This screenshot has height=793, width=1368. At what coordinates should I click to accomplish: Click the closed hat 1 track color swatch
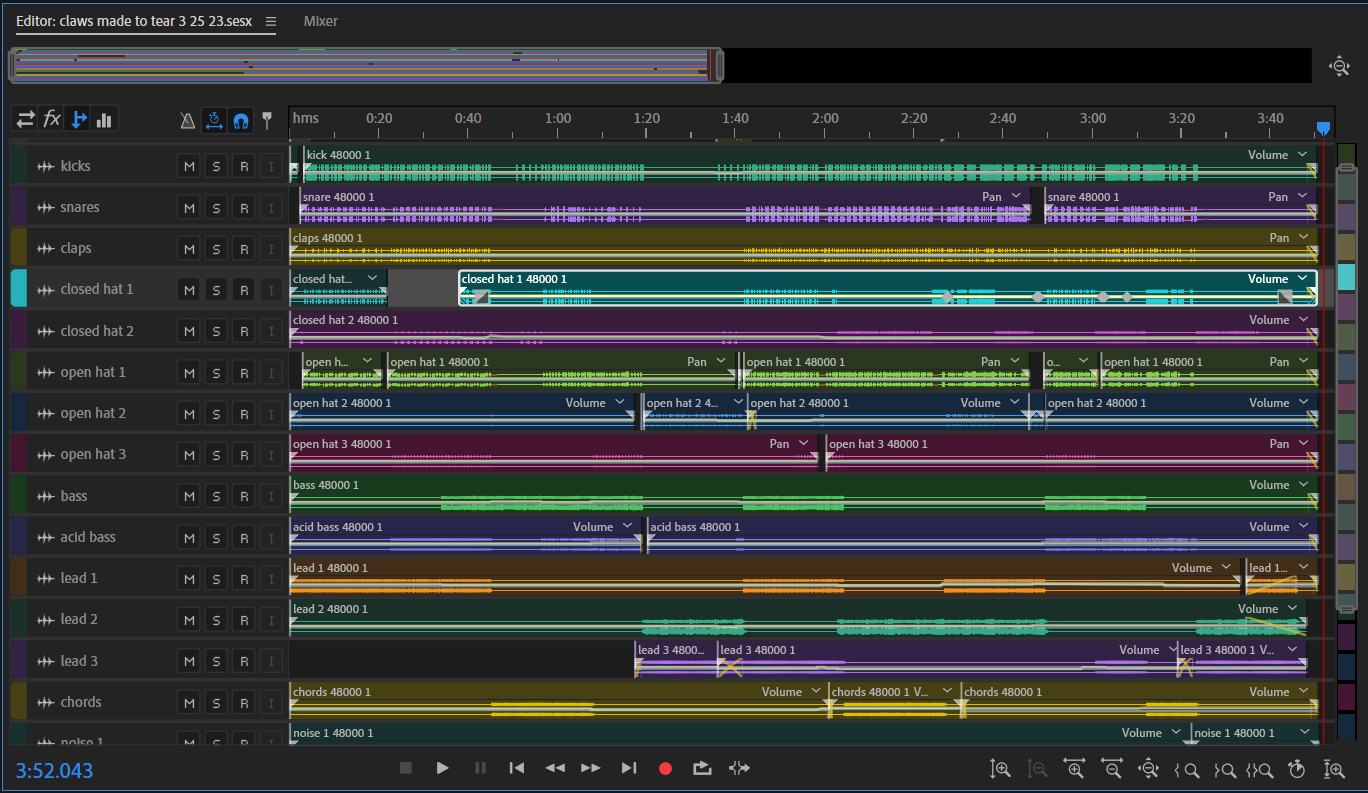(x=18, y=289)
